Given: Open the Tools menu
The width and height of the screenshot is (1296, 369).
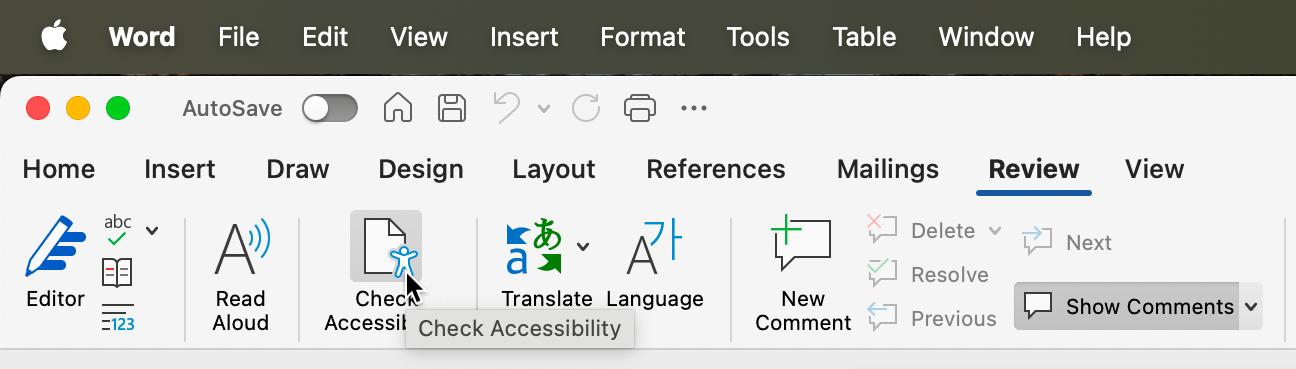Looking at the screenshot, I should pos(758,37).
